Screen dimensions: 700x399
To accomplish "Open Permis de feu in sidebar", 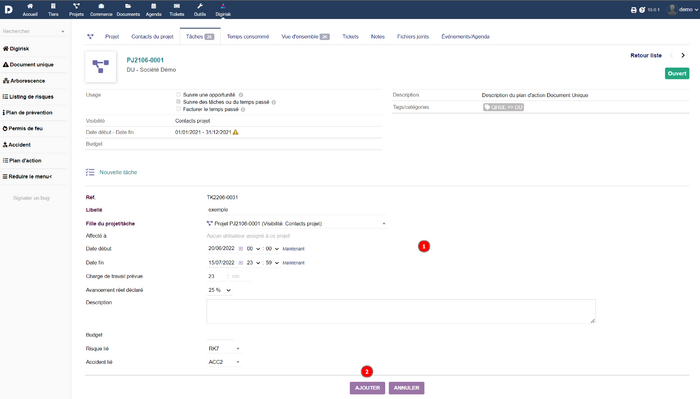I will [x=23, y=129].
